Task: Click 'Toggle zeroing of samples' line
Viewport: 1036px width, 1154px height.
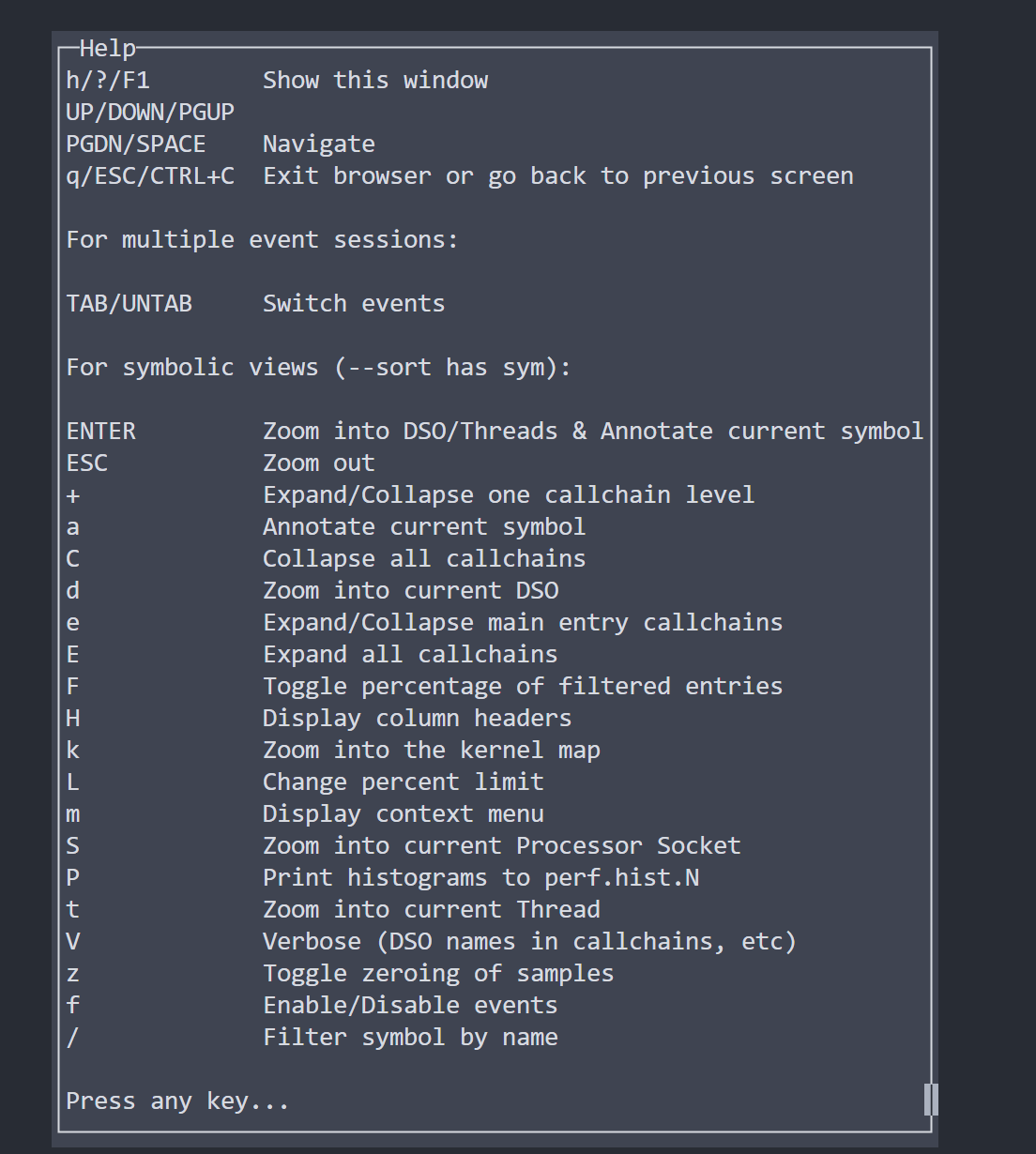Action: point(437,973)
